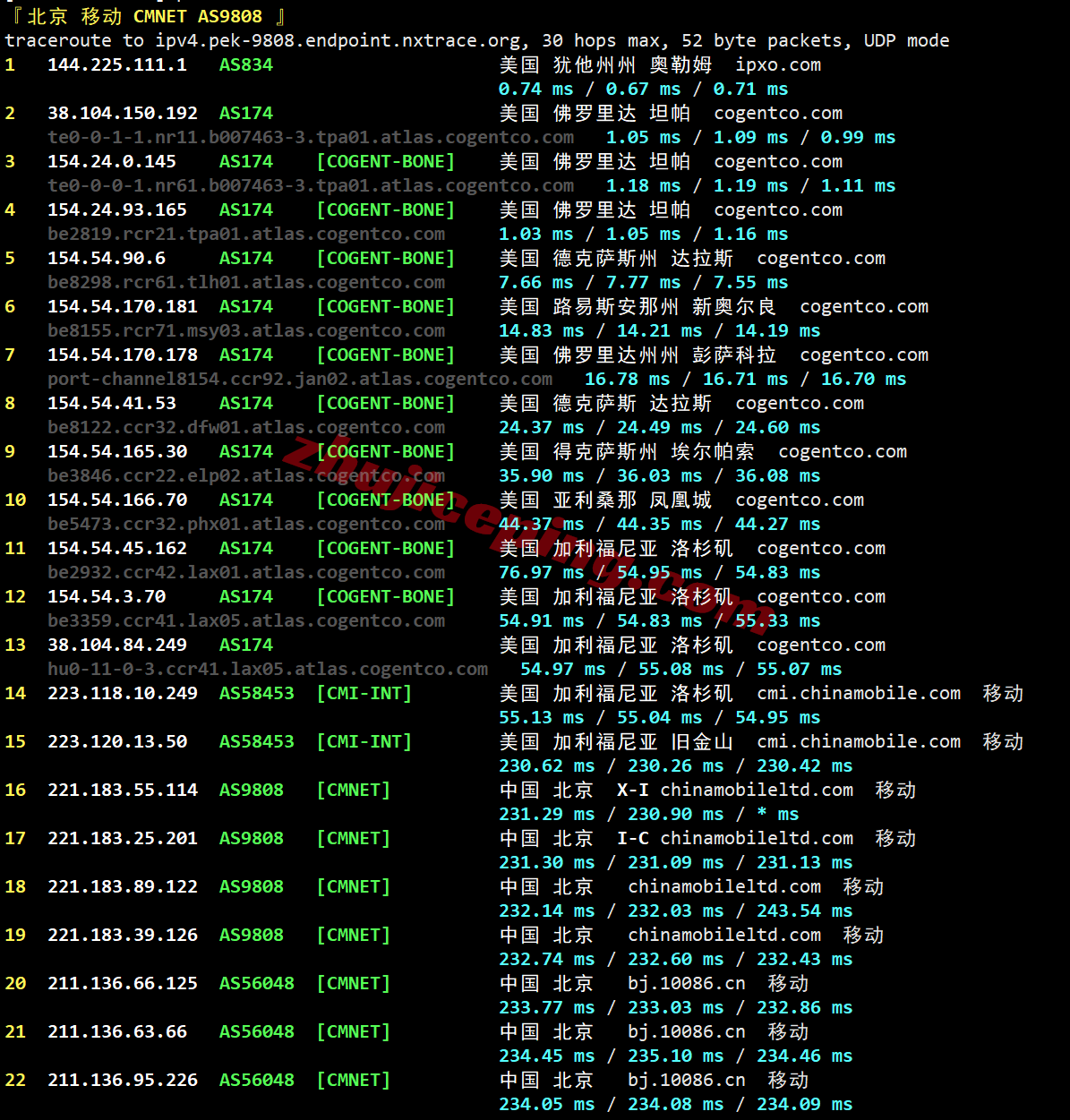Click the [COGENT-BONE] tag on hop 3
The width and height of the screenshot is (1070, 1120).
pos(385,161)
